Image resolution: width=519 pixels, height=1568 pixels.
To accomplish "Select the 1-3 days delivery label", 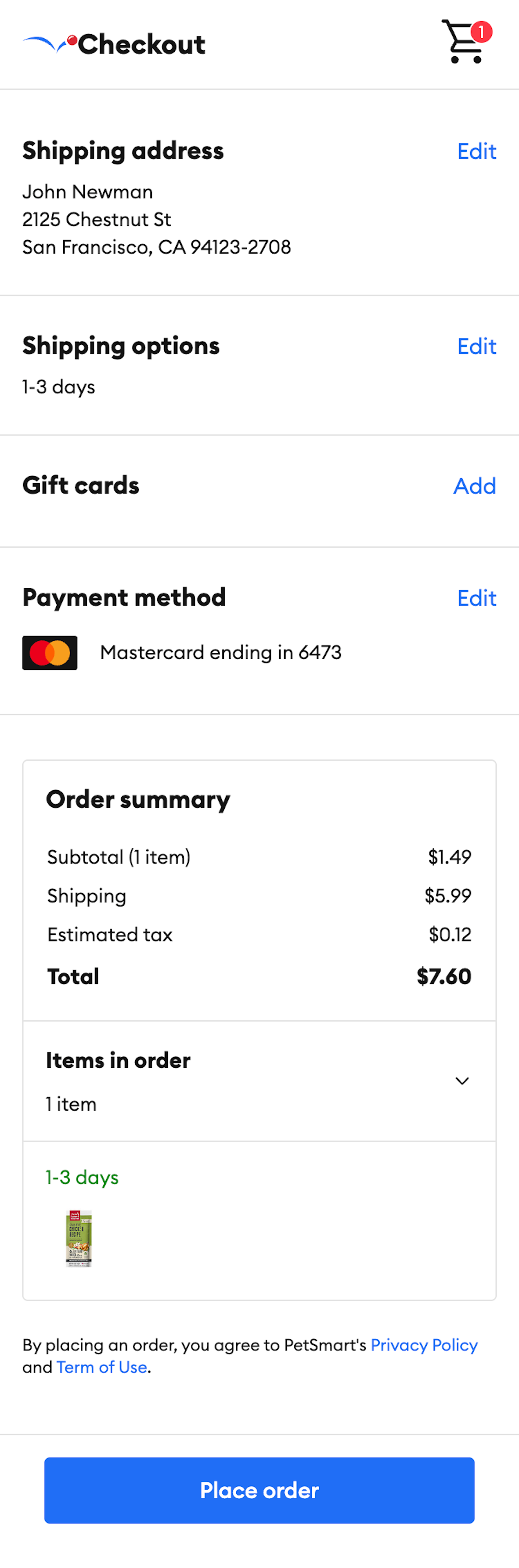I will 81,1177.
